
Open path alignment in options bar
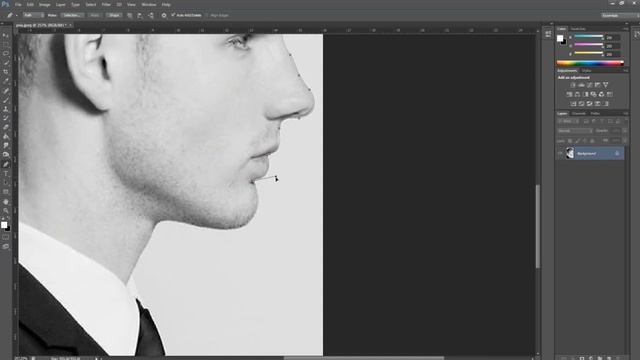pyautogui.click(x=140, y=15)
